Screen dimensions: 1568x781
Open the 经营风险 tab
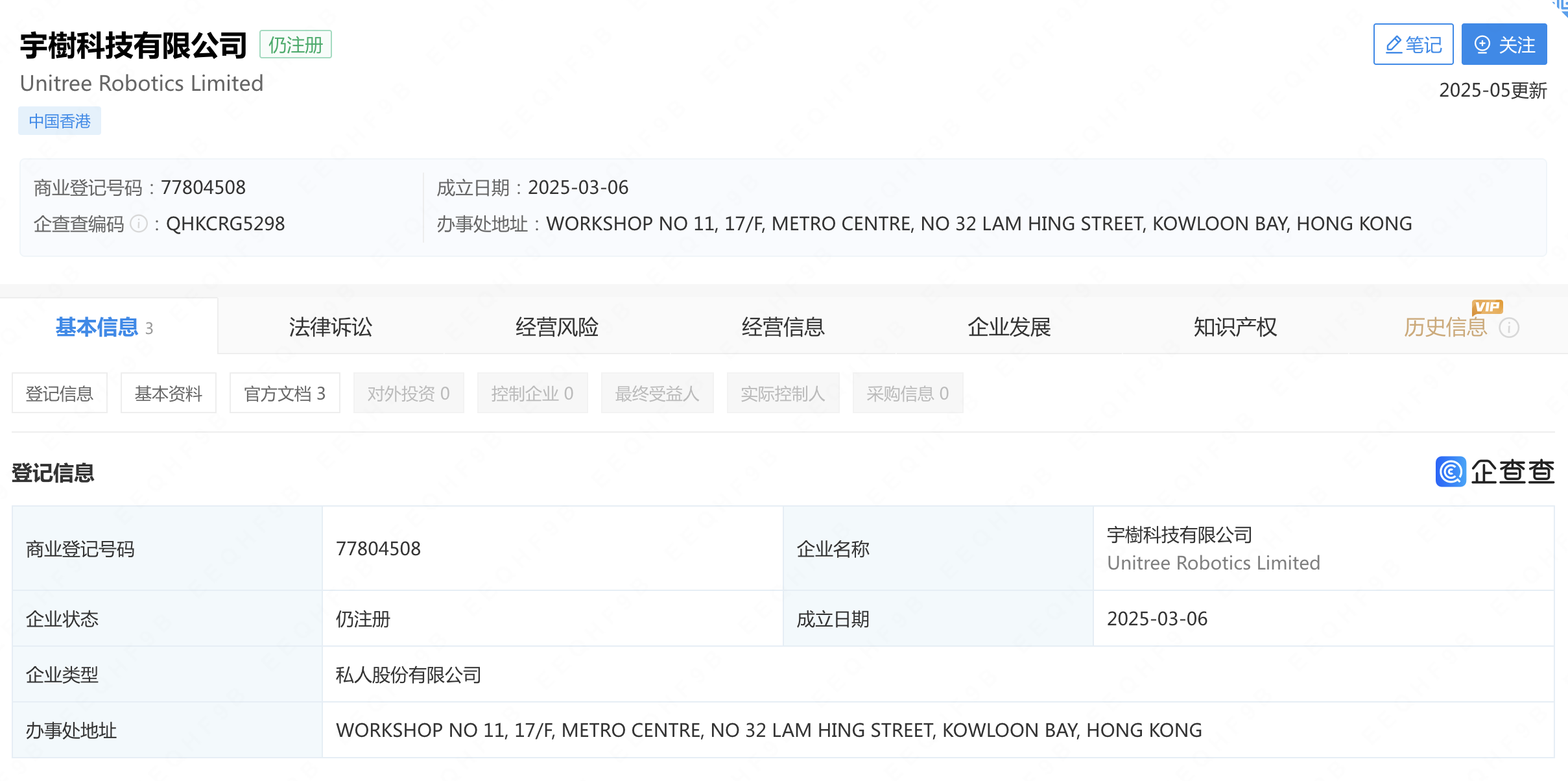557,327
